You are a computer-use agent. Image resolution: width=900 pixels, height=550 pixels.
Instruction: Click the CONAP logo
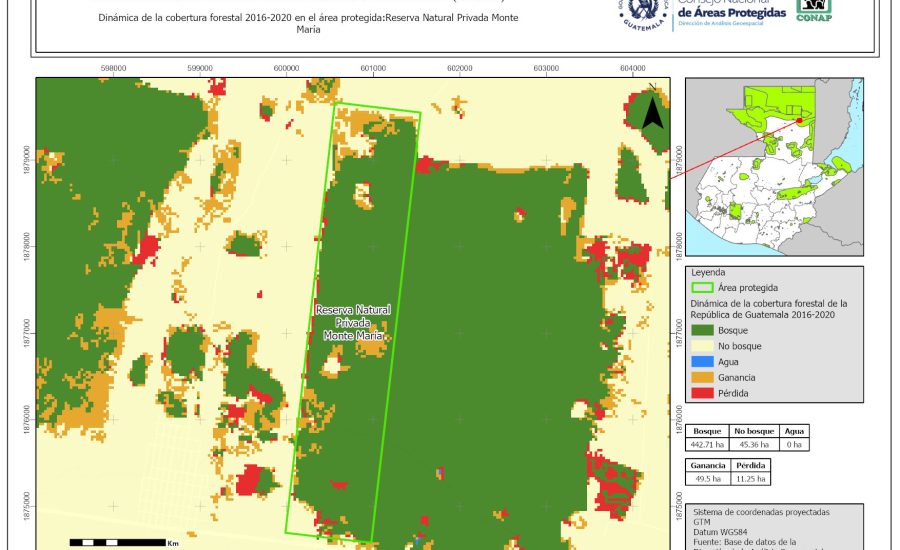pyautogui.click(x=815, y=9)
